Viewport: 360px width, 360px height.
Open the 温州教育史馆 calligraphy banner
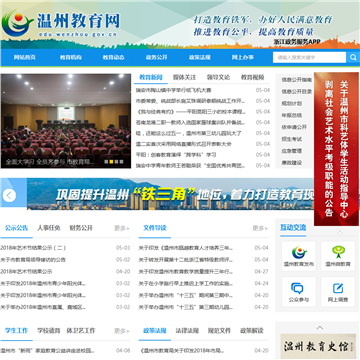[318, 346]
